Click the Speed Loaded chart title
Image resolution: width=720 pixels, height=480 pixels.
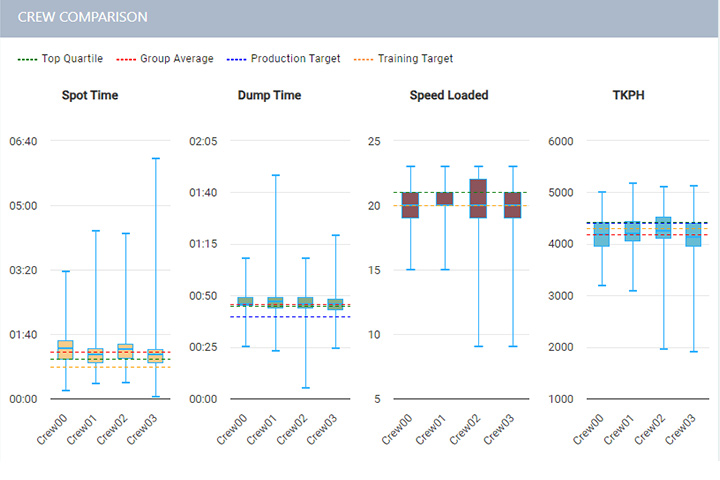coord(449,96)
